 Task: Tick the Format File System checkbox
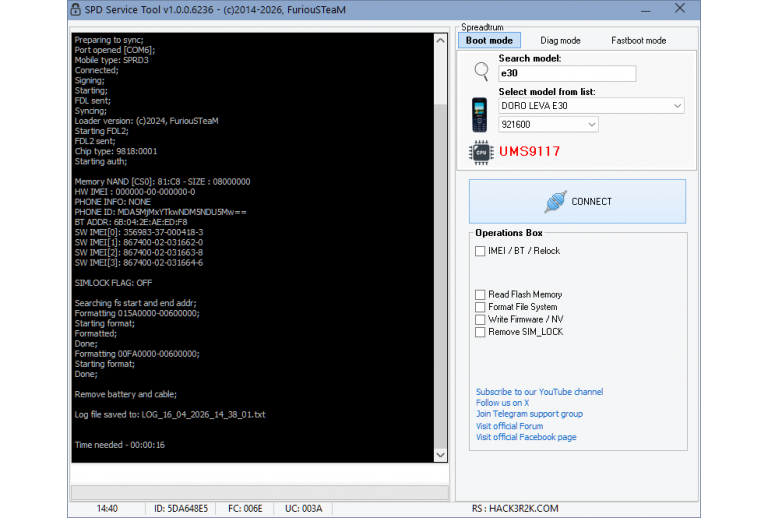[480, 307]
